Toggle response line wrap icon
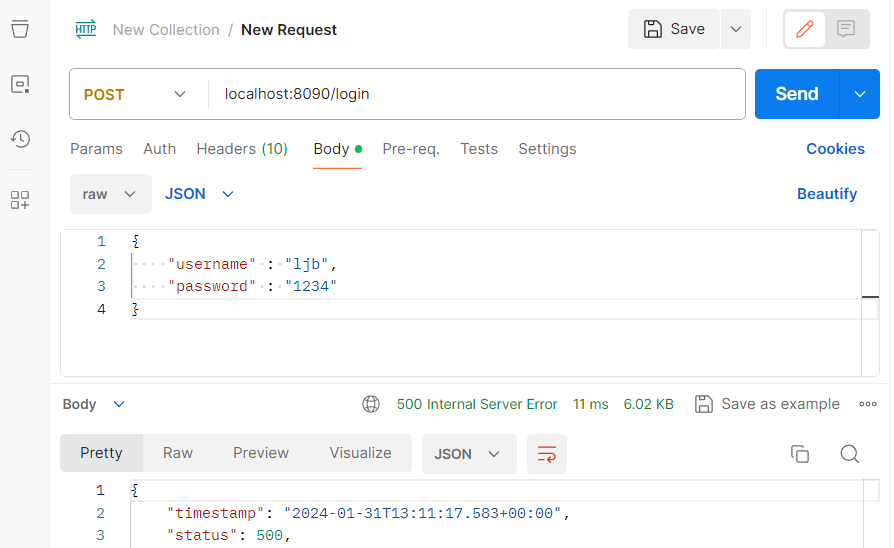This screenshot has height=548, width=894. [x=547, y=454]
